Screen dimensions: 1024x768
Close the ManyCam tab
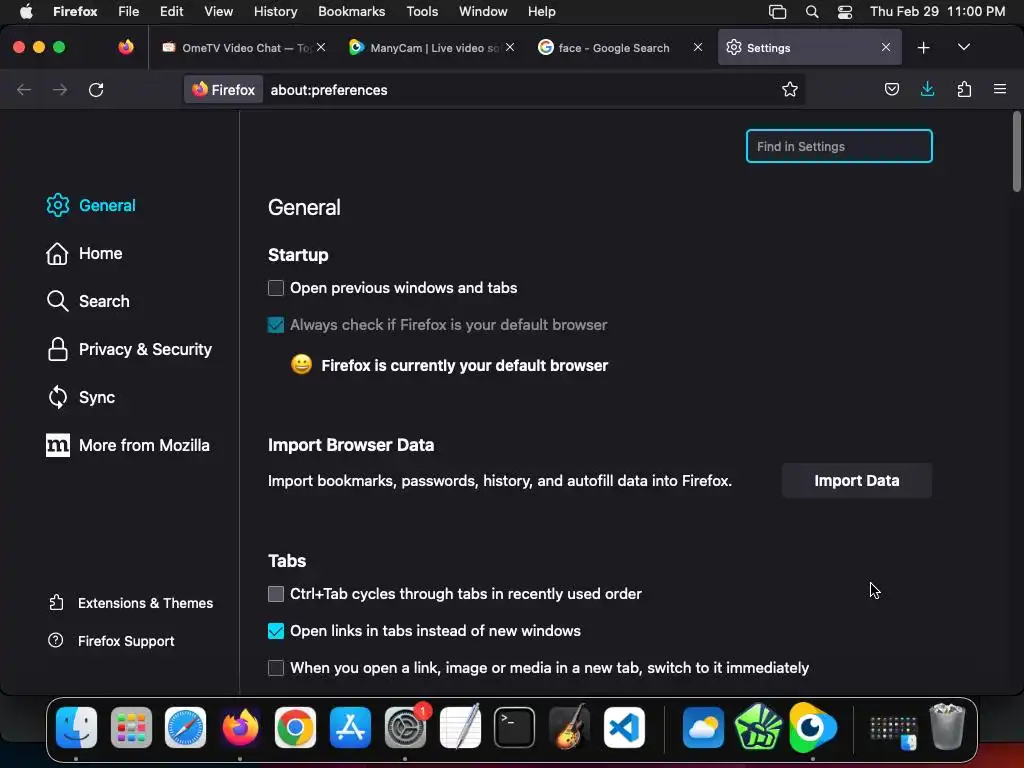tap(510, 47)
